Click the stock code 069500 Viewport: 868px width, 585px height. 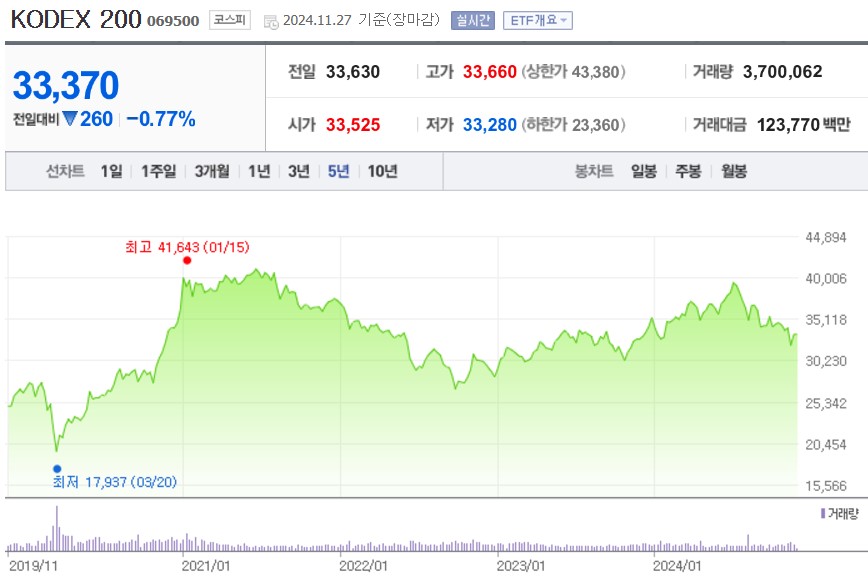tap(173, 21)
